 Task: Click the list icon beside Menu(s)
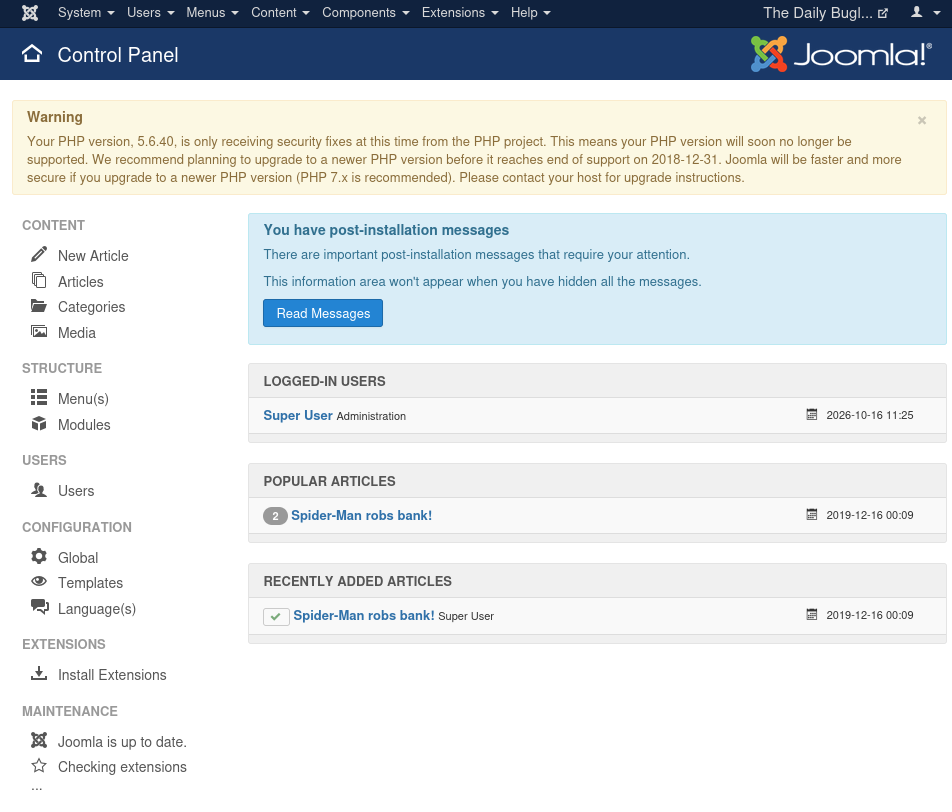(39, 397)
